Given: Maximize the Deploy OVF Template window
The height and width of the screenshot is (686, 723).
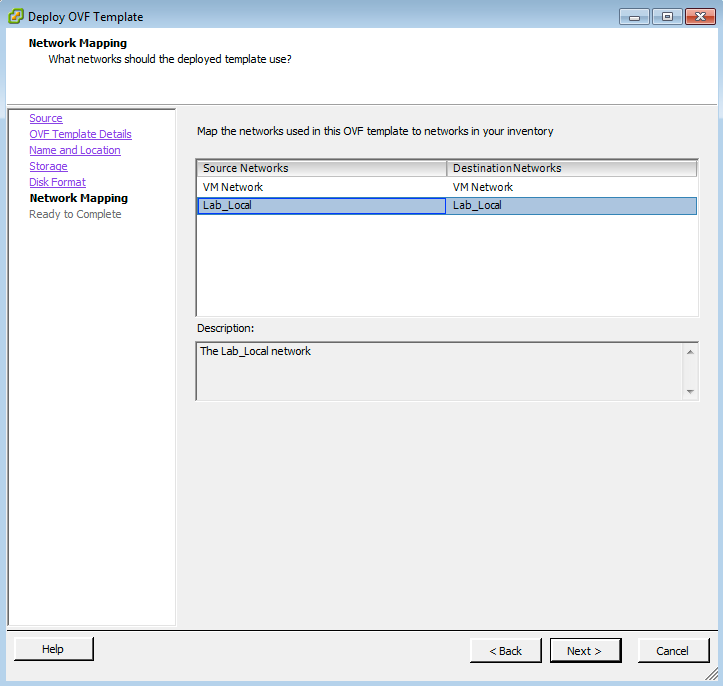Looking at the screenshot, I should 667,17.
